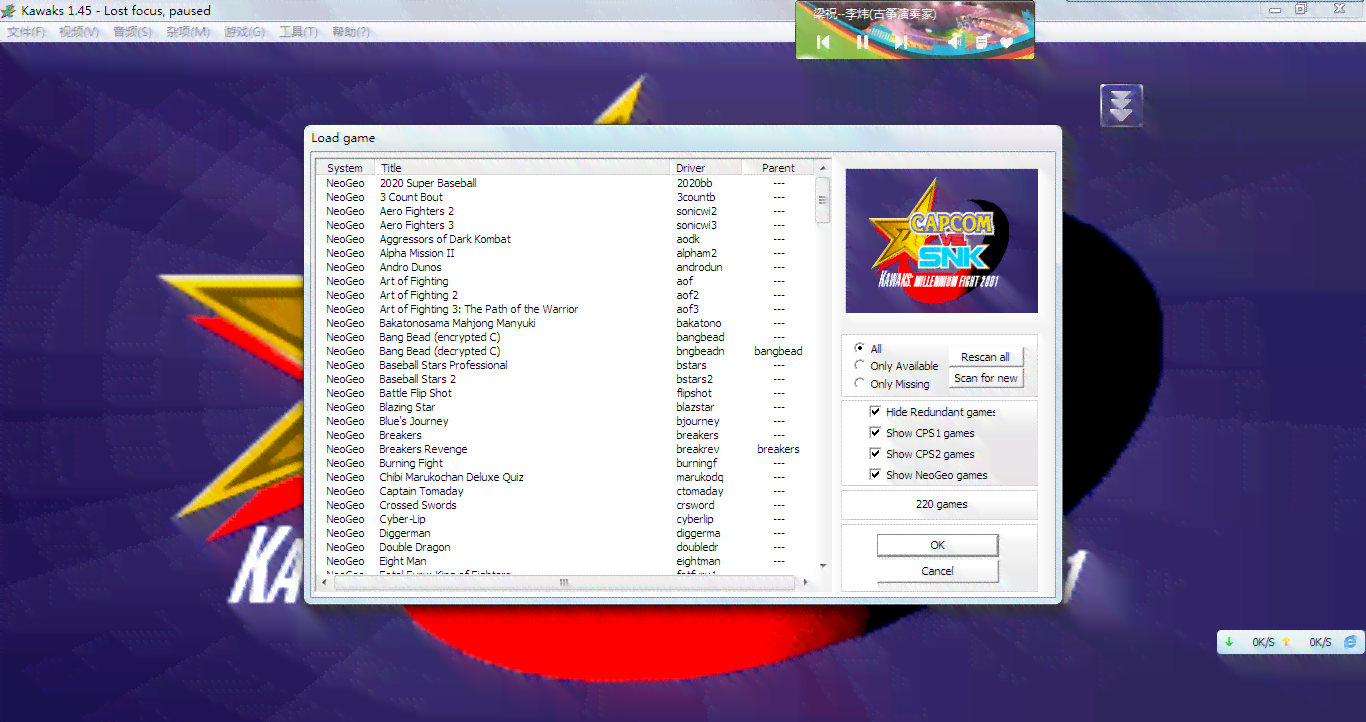Select Aggressors of Dark Kombat row

click(x=566, y=239)
